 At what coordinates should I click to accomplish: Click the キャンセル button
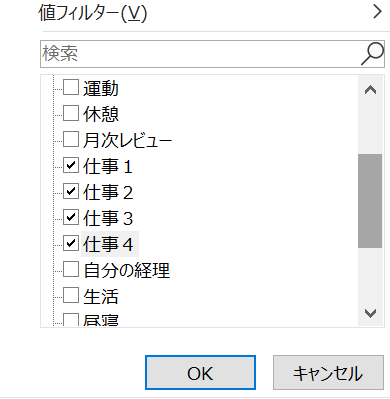click(328, 372)
